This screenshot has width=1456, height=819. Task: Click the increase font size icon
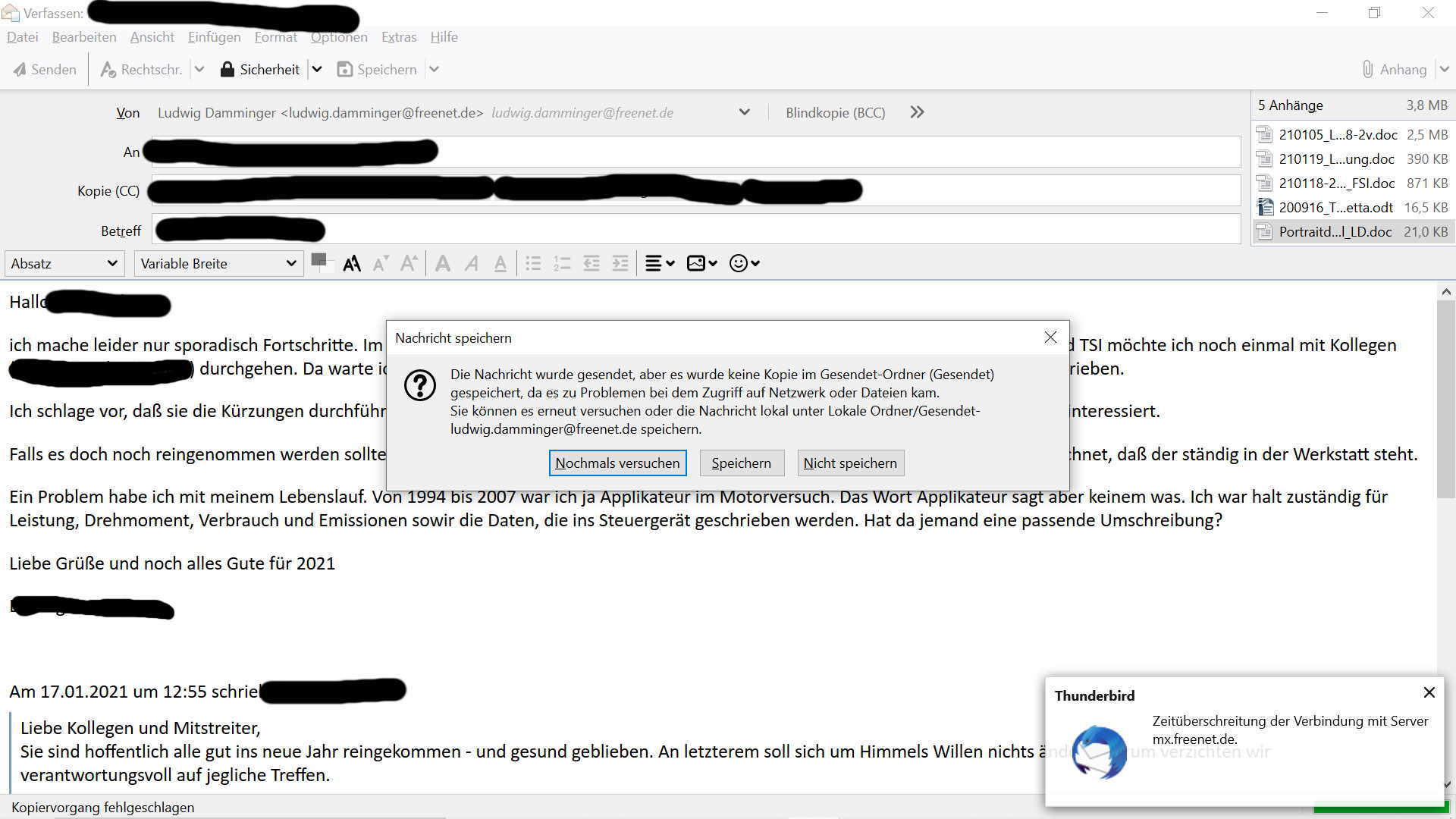pos(409,263)
